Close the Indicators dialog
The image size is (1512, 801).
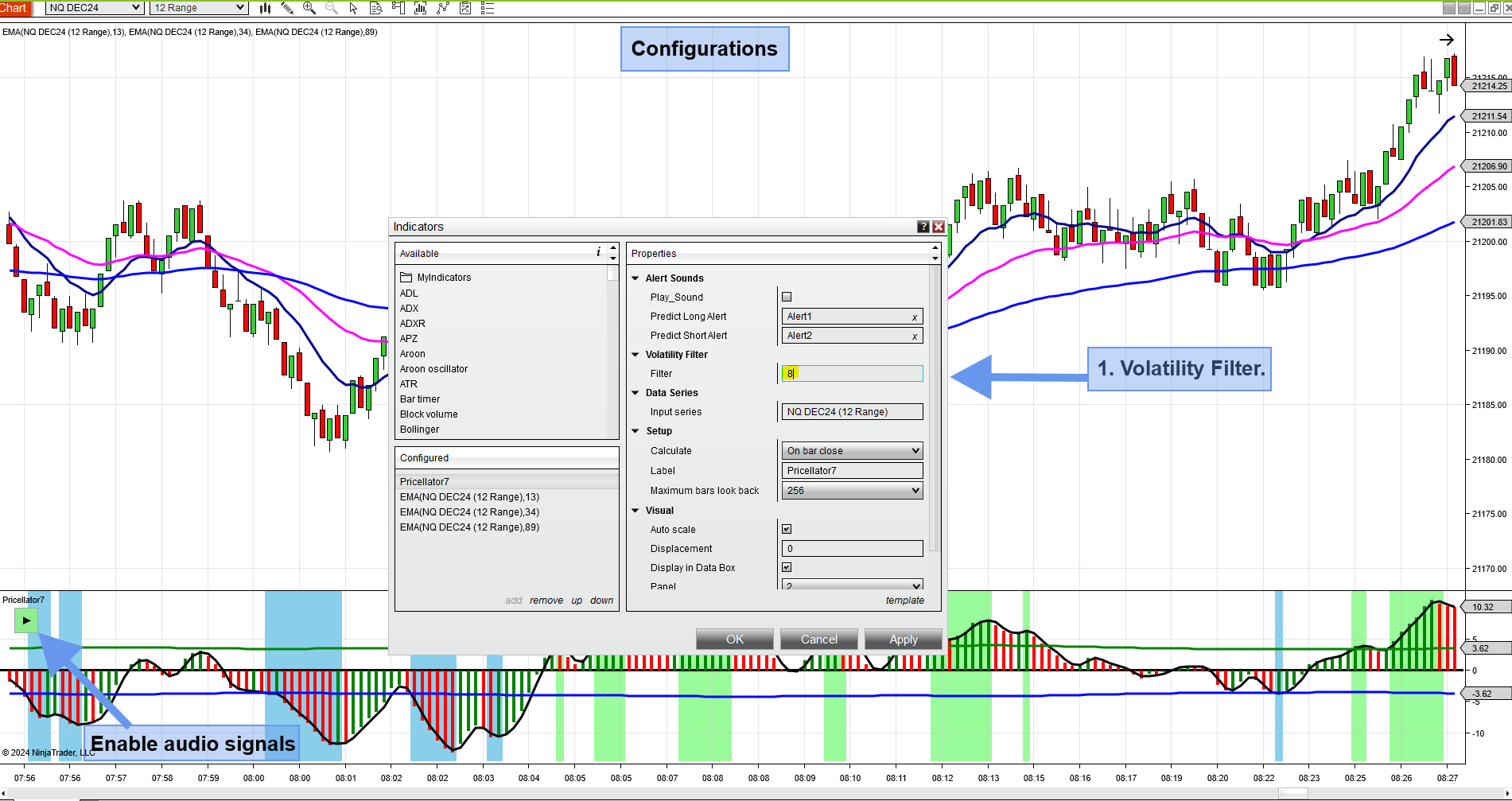coord(939,227)
